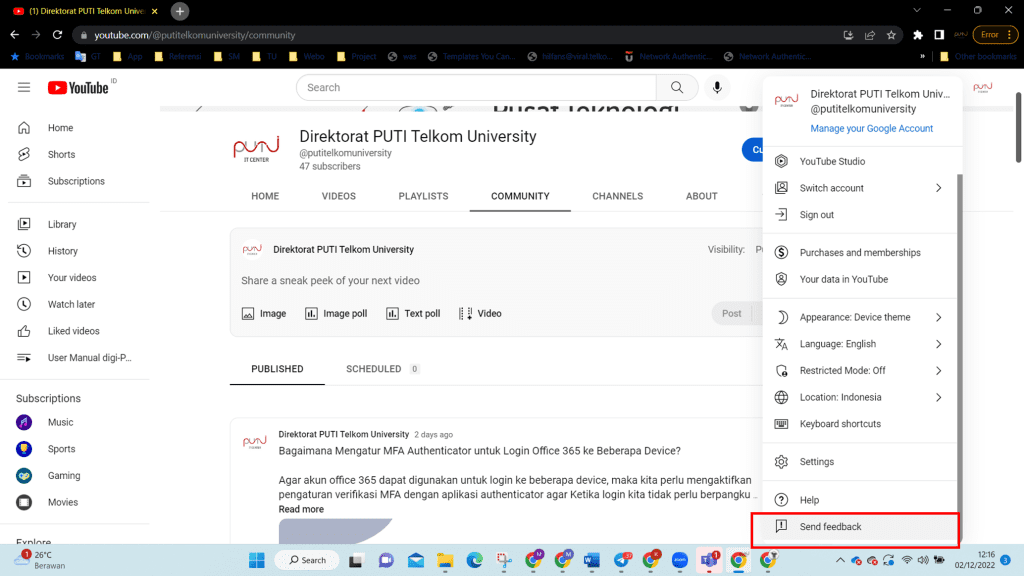Add an Image to the post
The width and height of the screenshot is (1024, 576).
click(x=264, y=314)
